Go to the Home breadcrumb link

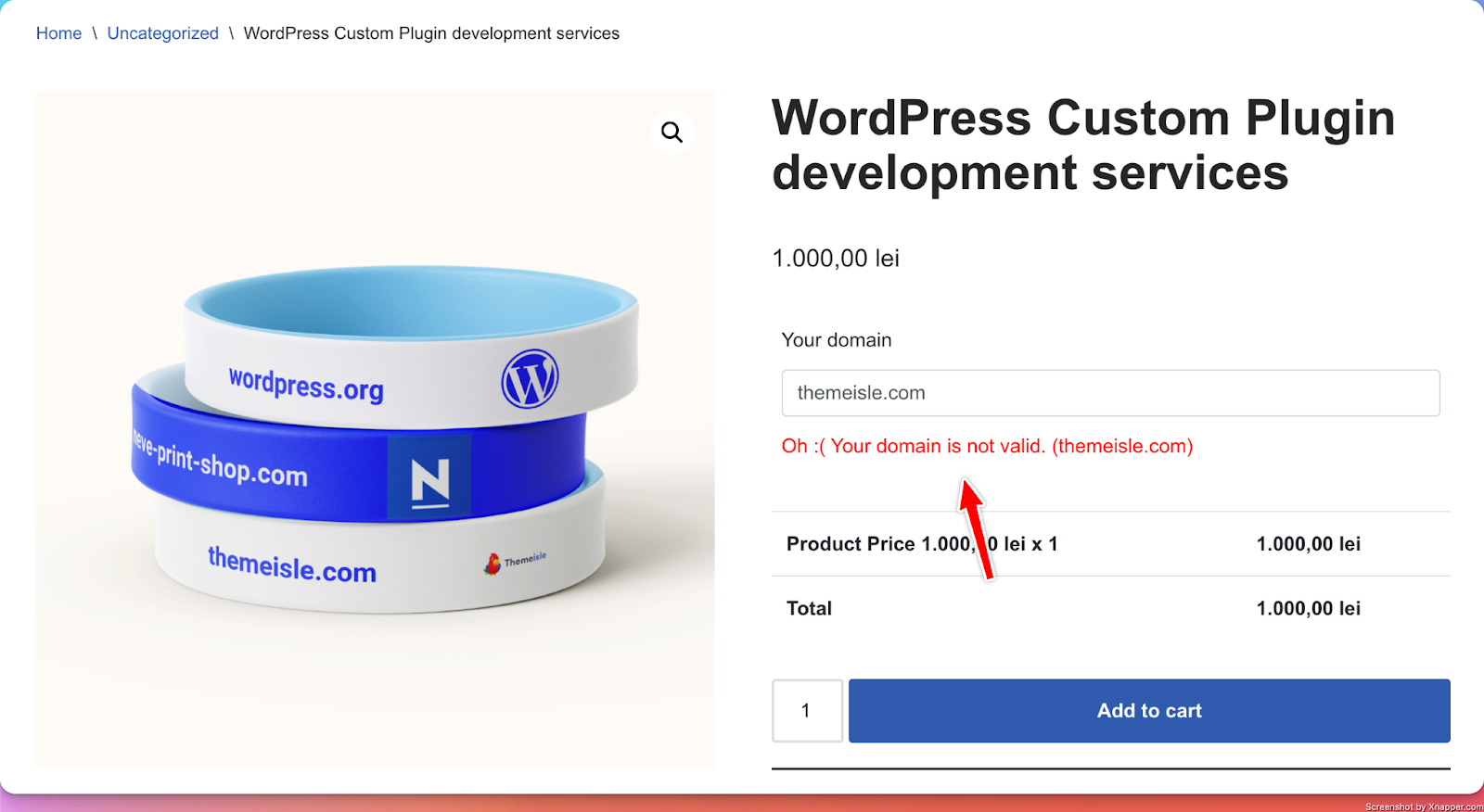[x=58, y=33]
